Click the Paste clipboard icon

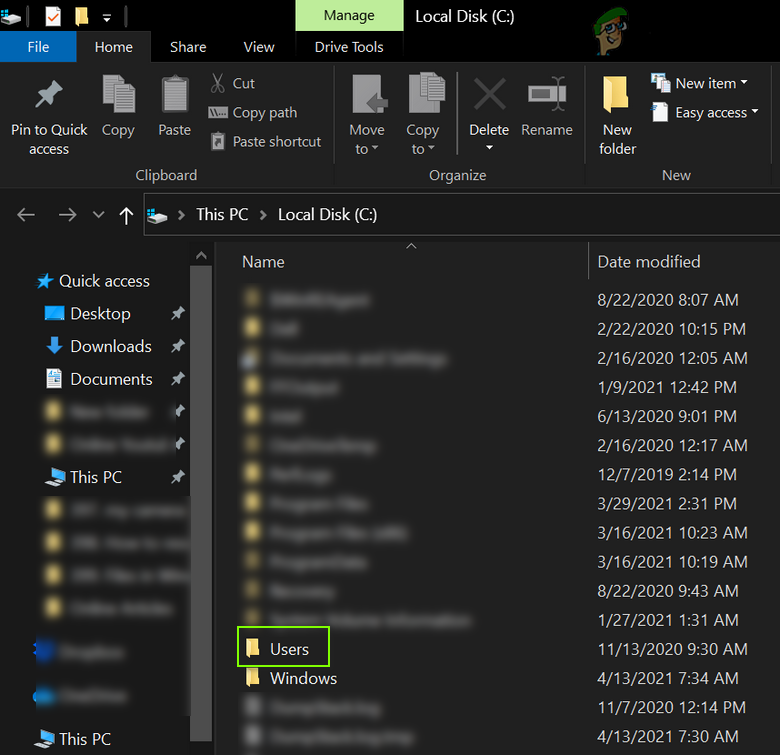click(174, 97)
